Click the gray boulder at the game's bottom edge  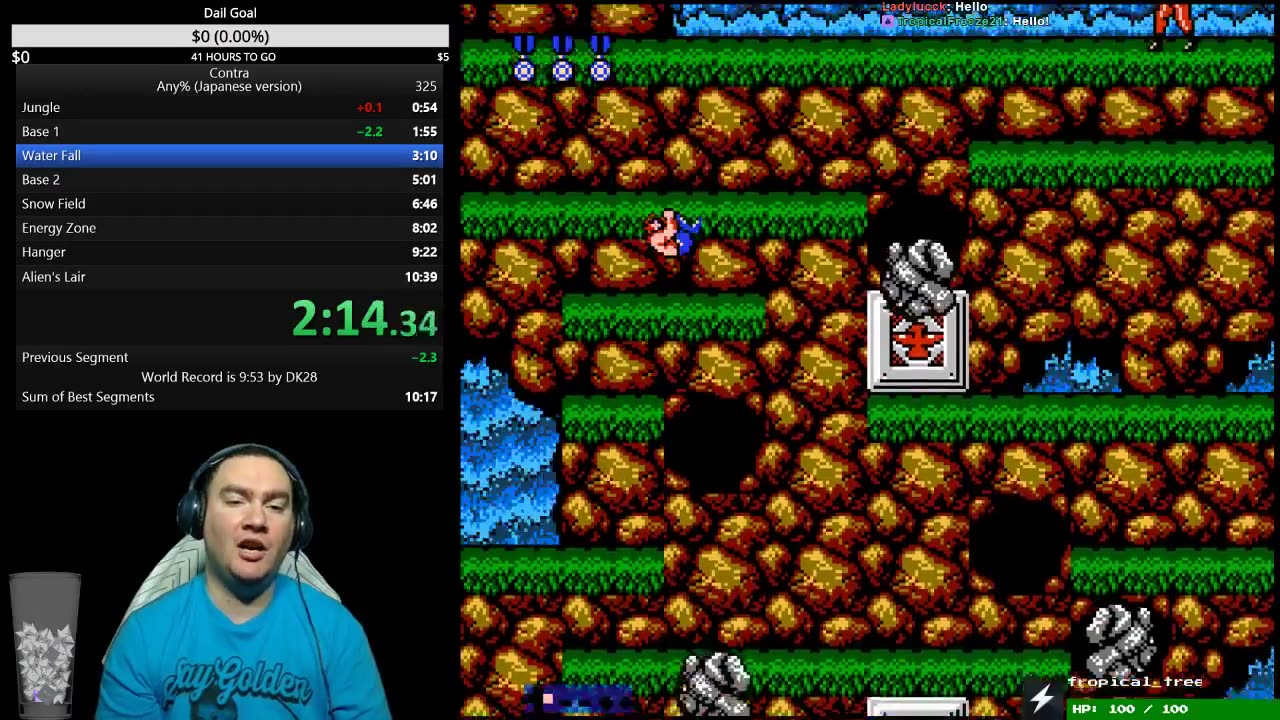point(717,685)
